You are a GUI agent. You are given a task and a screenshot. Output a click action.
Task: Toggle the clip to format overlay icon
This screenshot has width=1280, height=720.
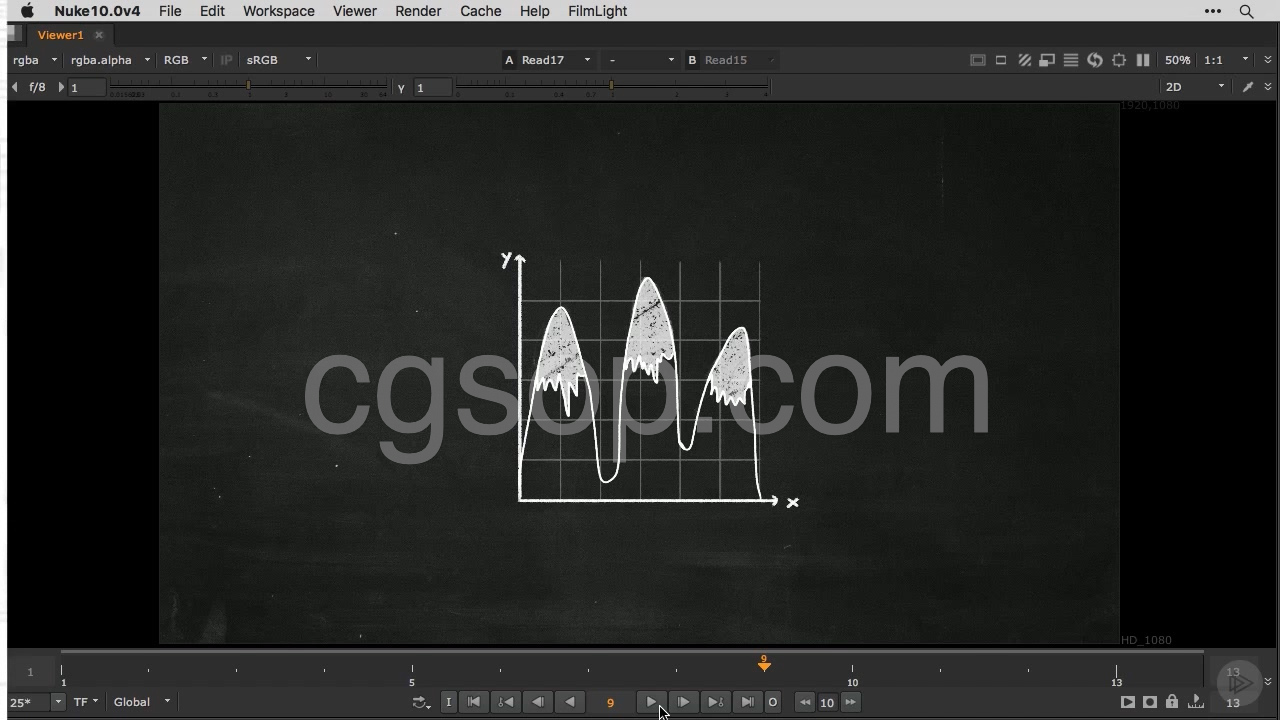(978, 60)
